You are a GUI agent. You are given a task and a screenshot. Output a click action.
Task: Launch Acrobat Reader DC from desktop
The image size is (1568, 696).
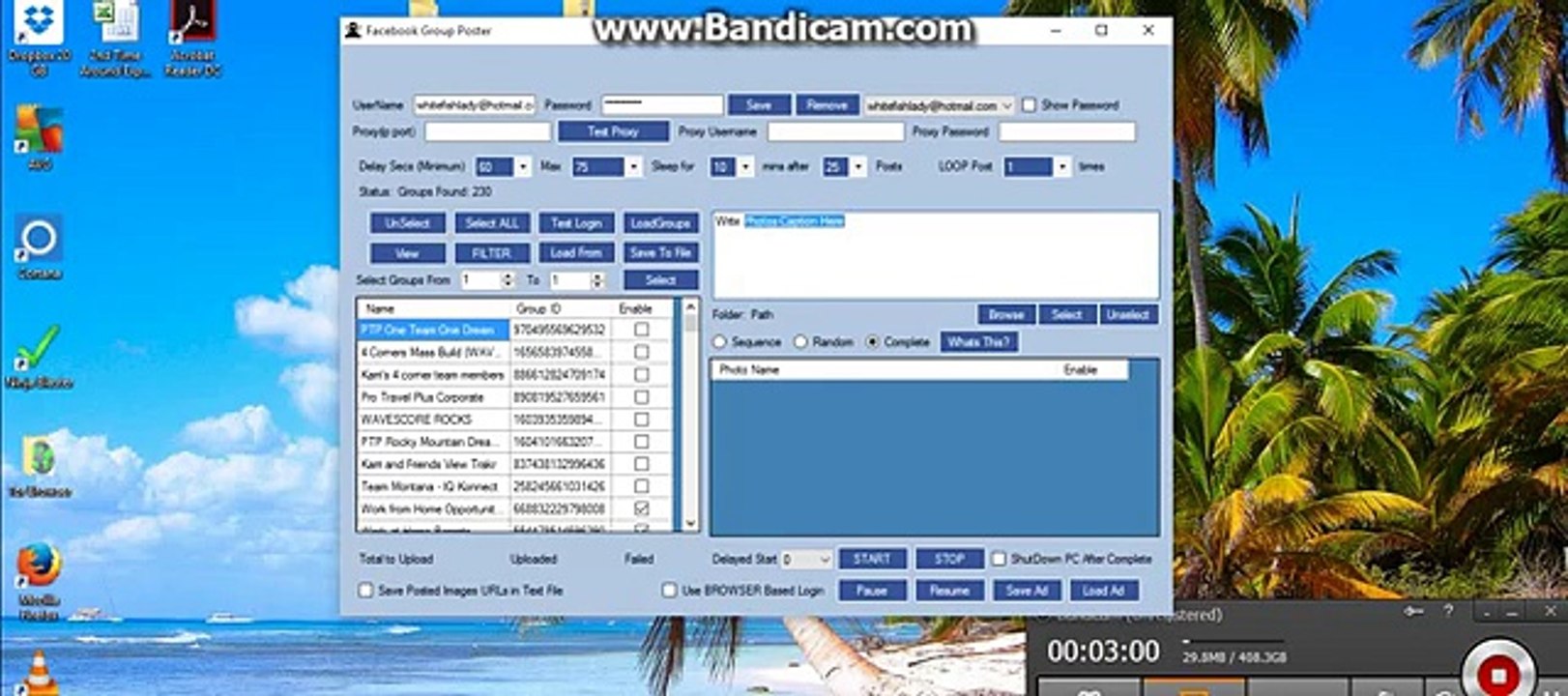tap(192, 37)
